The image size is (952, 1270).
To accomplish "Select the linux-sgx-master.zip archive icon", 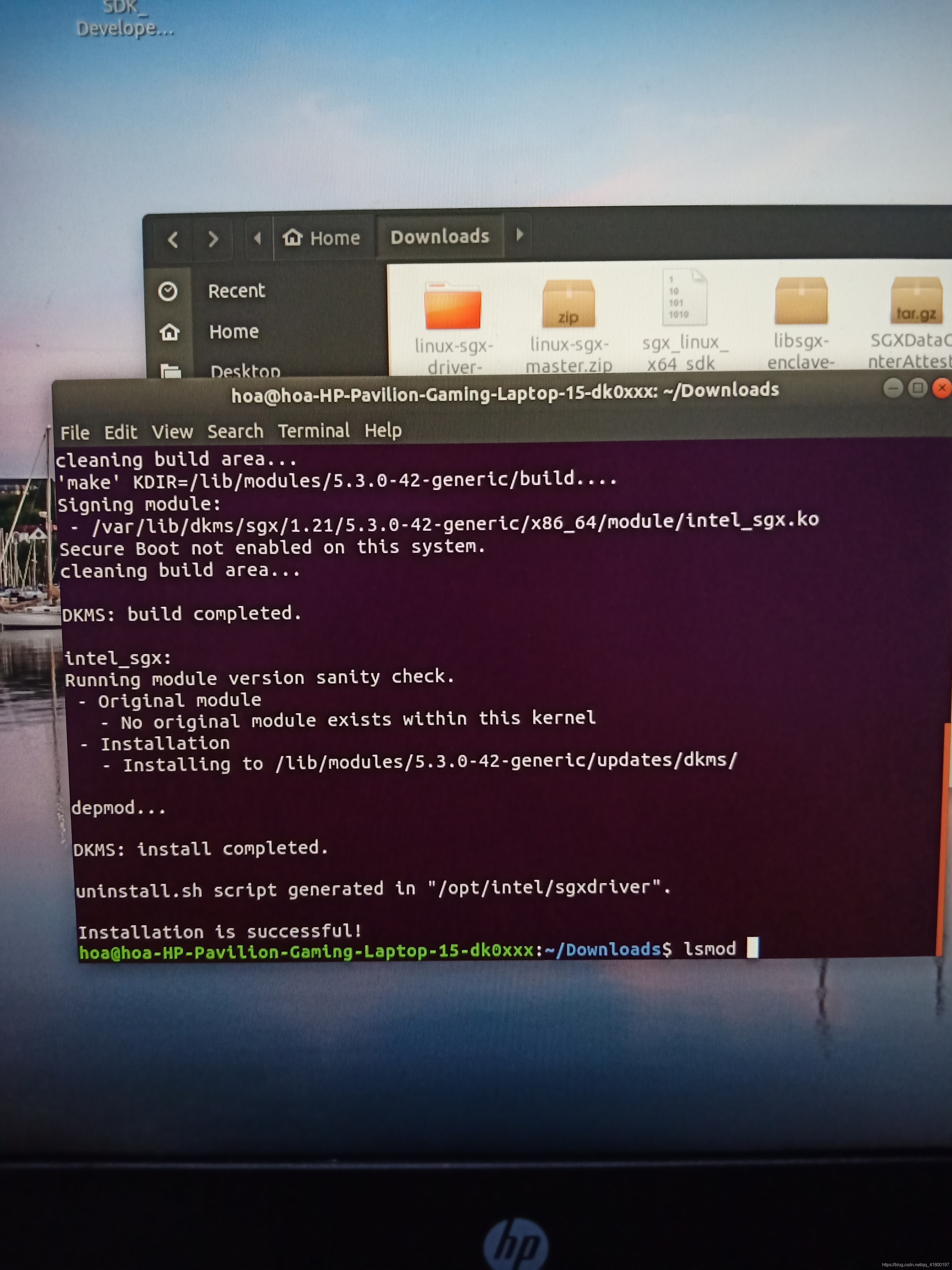I will click(x=568, y=304).
